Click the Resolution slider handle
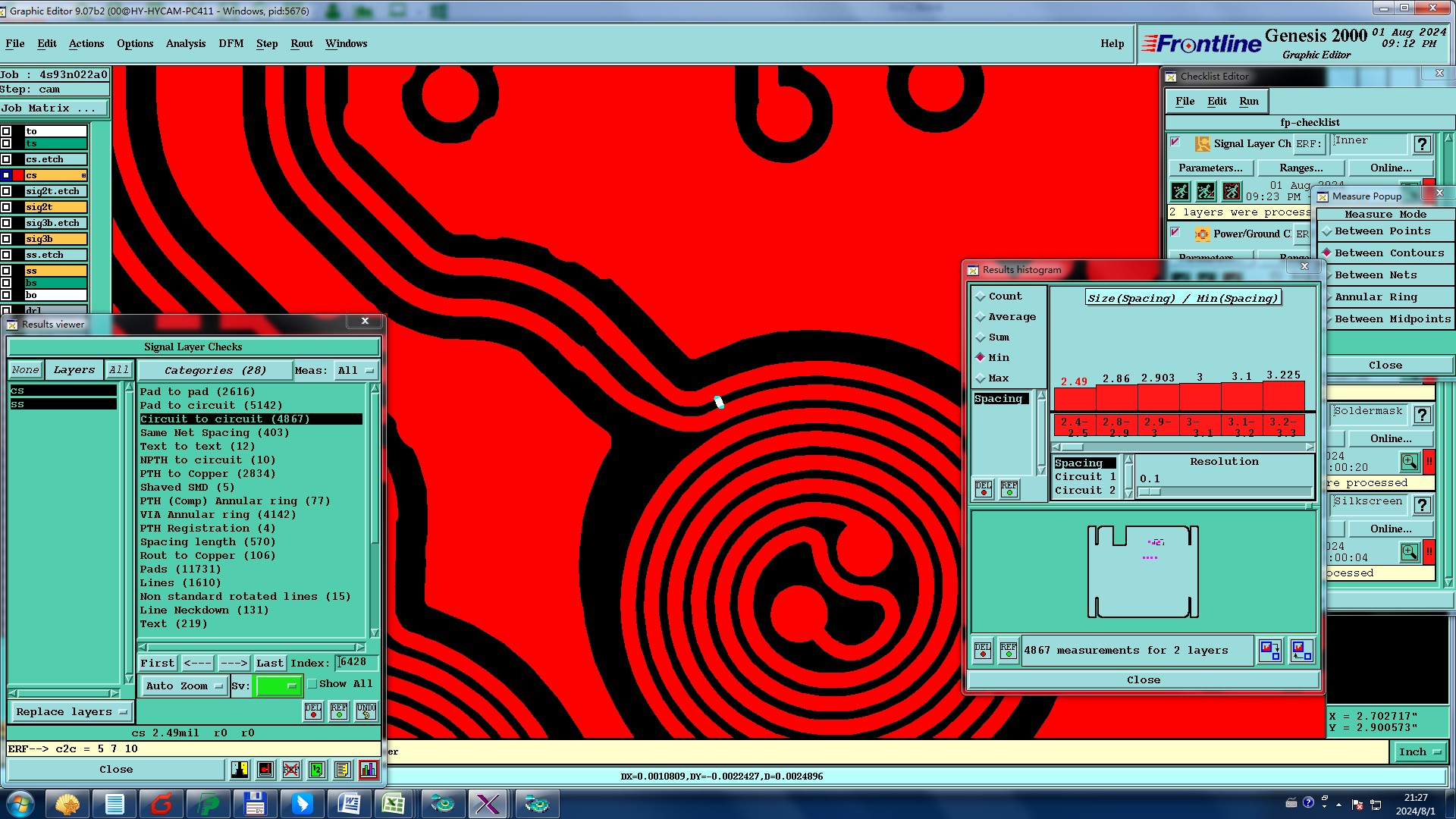 tap(1150, 492)
